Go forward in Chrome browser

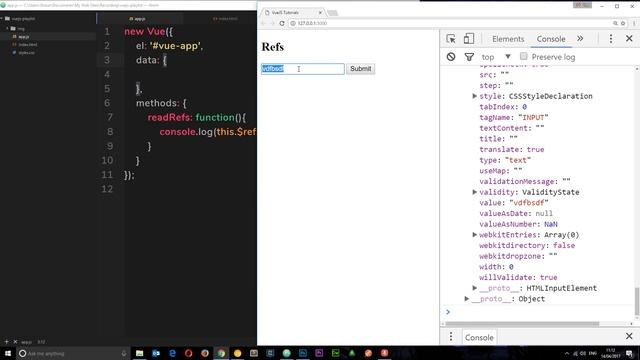coord(272,23)
